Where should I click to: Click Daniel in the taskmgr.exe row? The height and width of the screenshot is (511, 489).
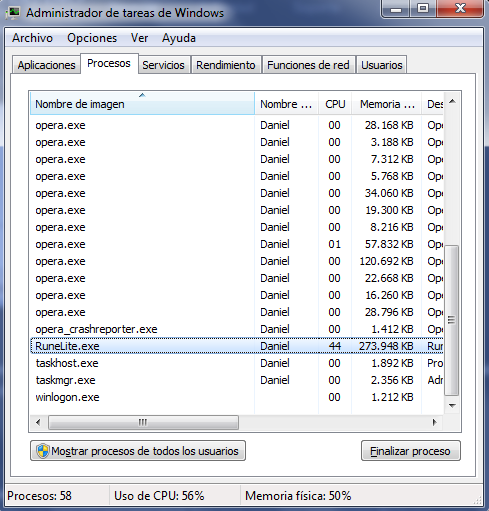point(275,380)
